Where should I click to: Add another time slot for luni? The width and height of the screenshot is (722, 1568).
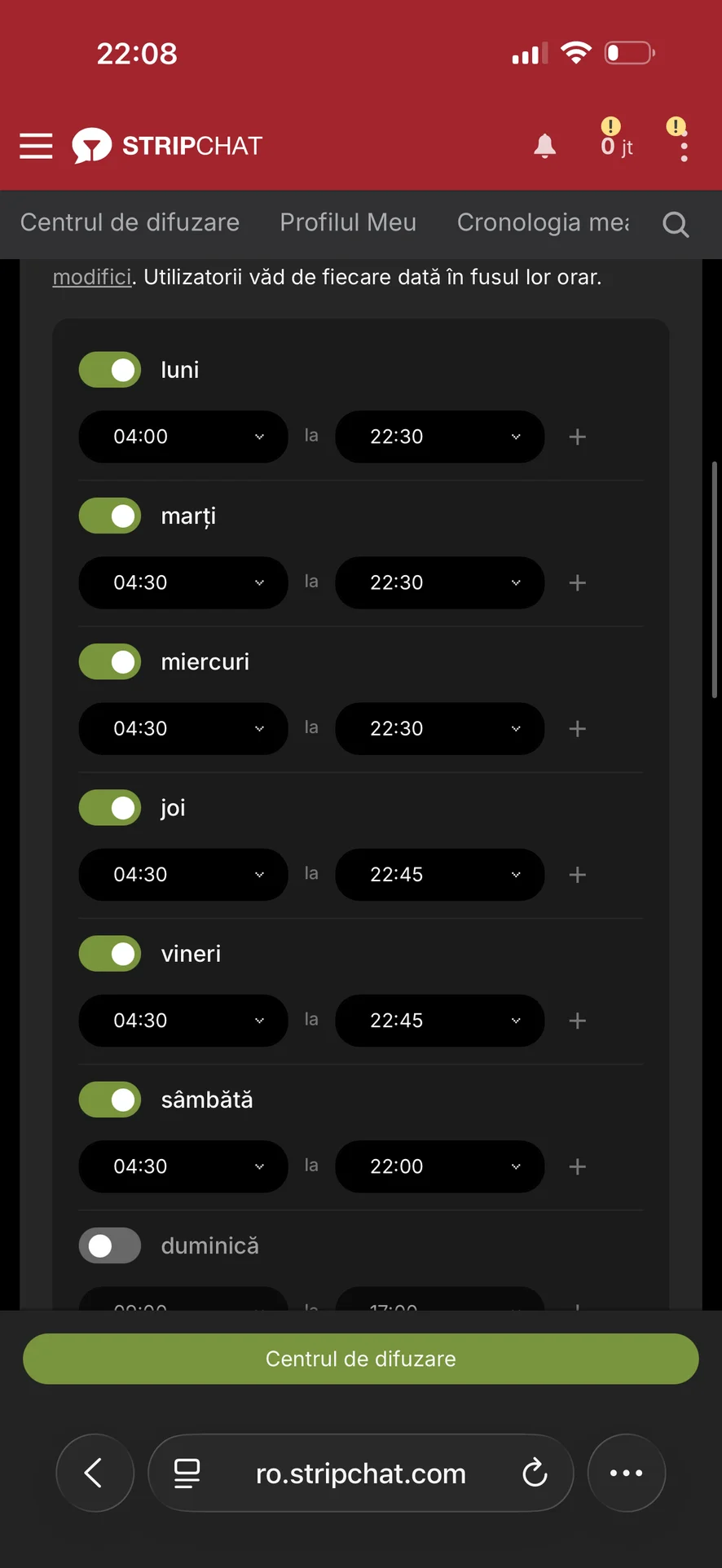click(x=577, y=437)
